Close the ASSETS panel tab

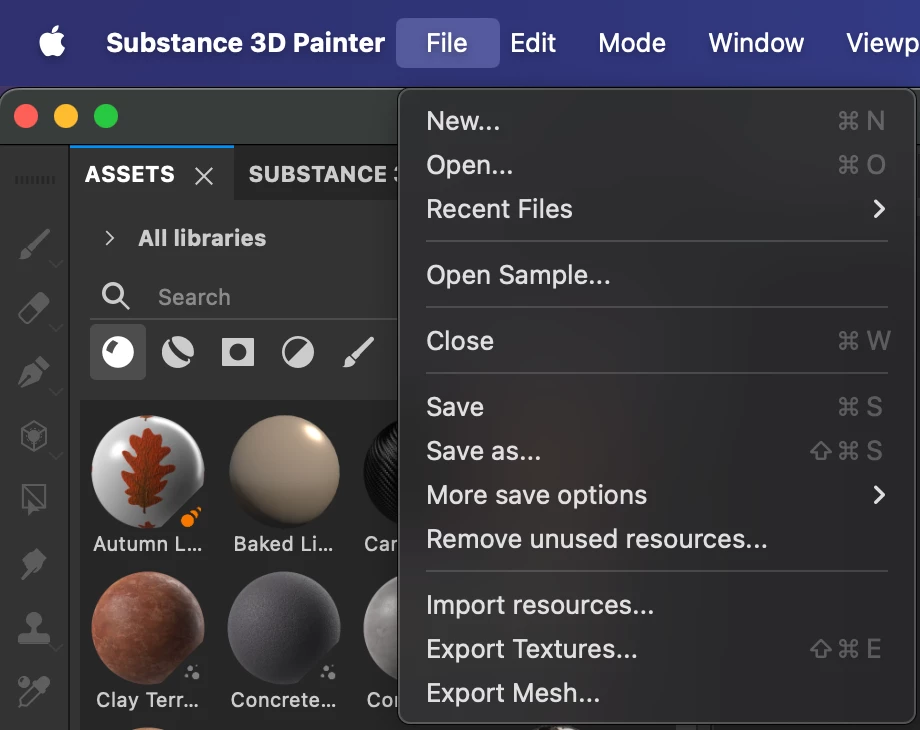[x=204, y=175]
